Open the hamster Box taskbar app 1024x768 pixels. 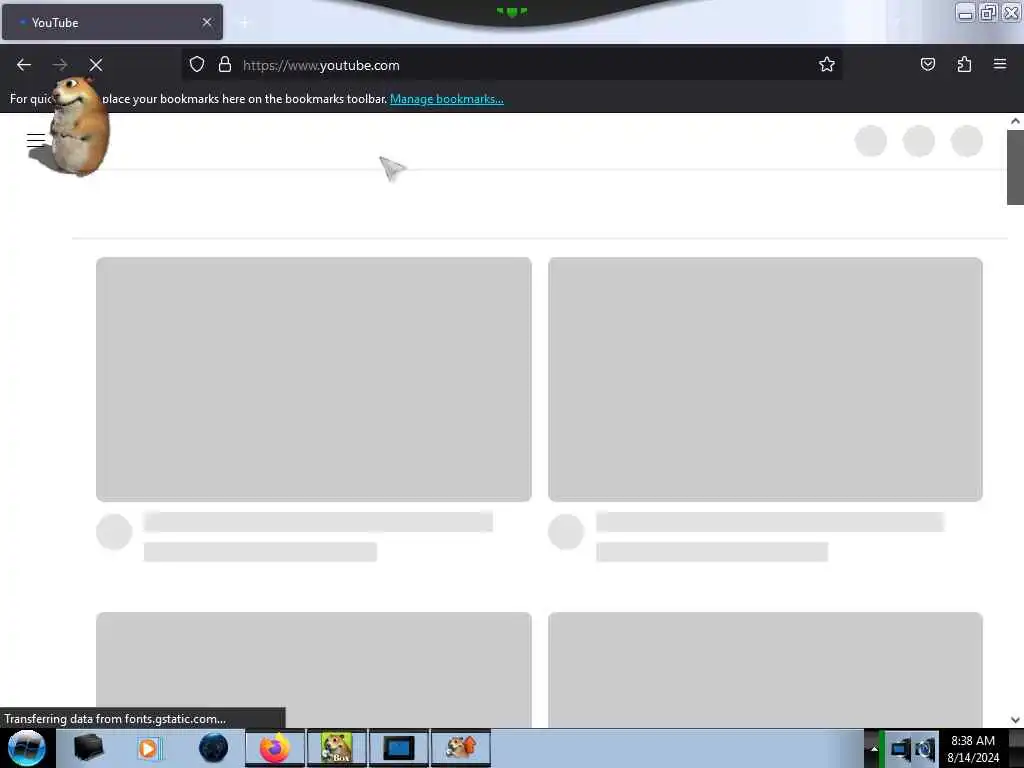coord(337,748)
